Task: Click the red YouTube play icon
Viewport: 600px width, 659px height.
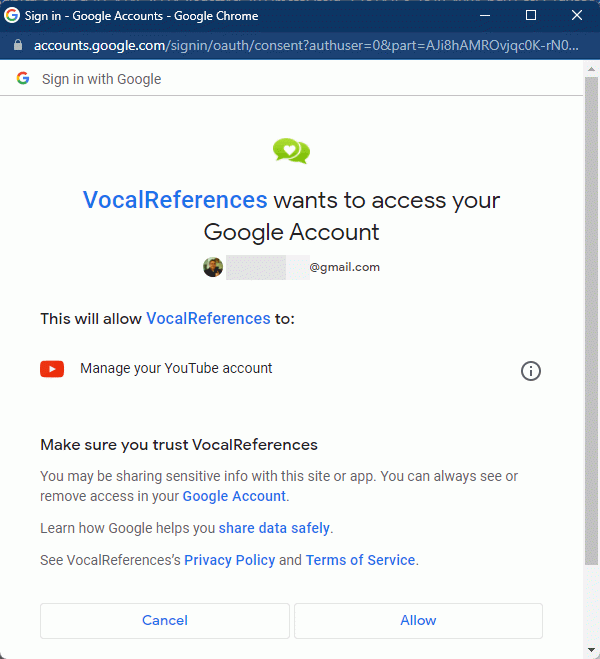Action: pos(52,369)
